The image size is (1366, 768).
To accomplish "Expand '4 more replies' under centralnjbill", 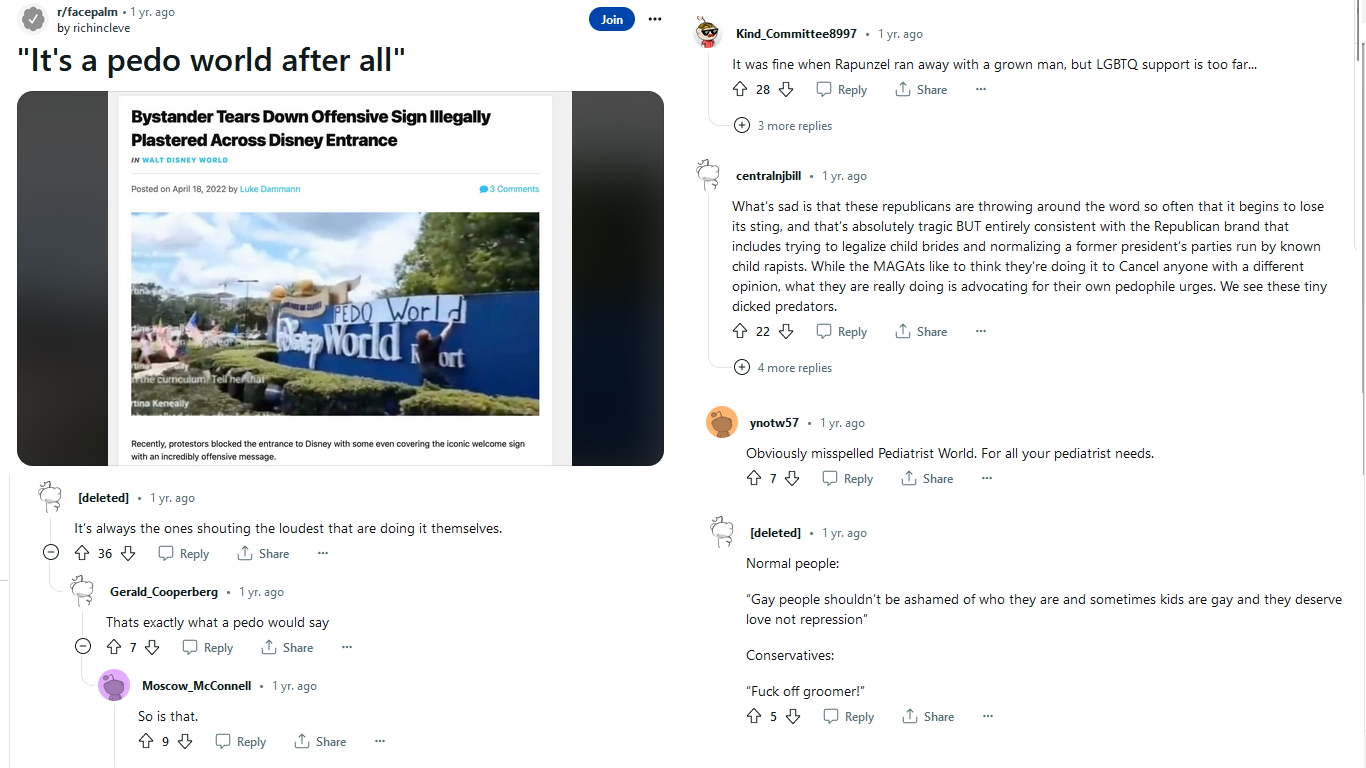I will [742, 368].
